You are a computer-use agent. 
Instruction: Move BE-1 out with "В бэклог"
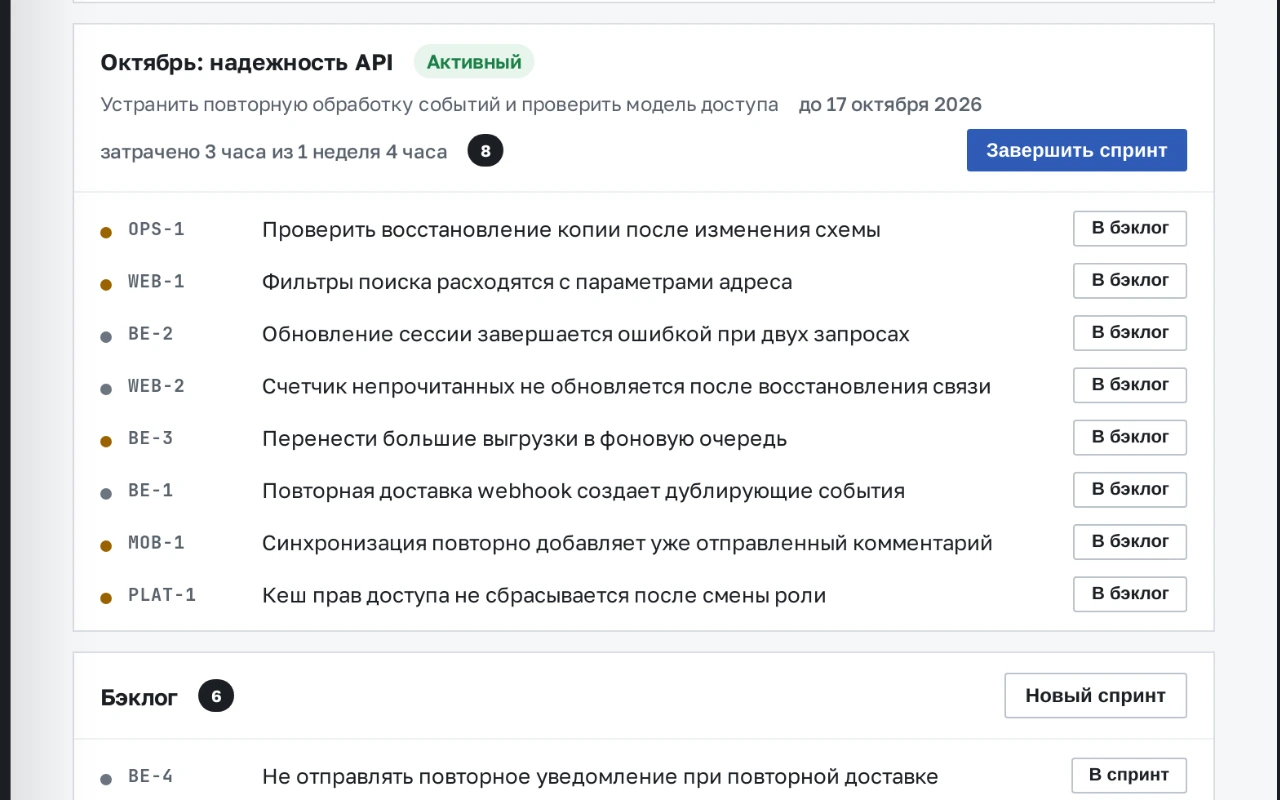1130,489
